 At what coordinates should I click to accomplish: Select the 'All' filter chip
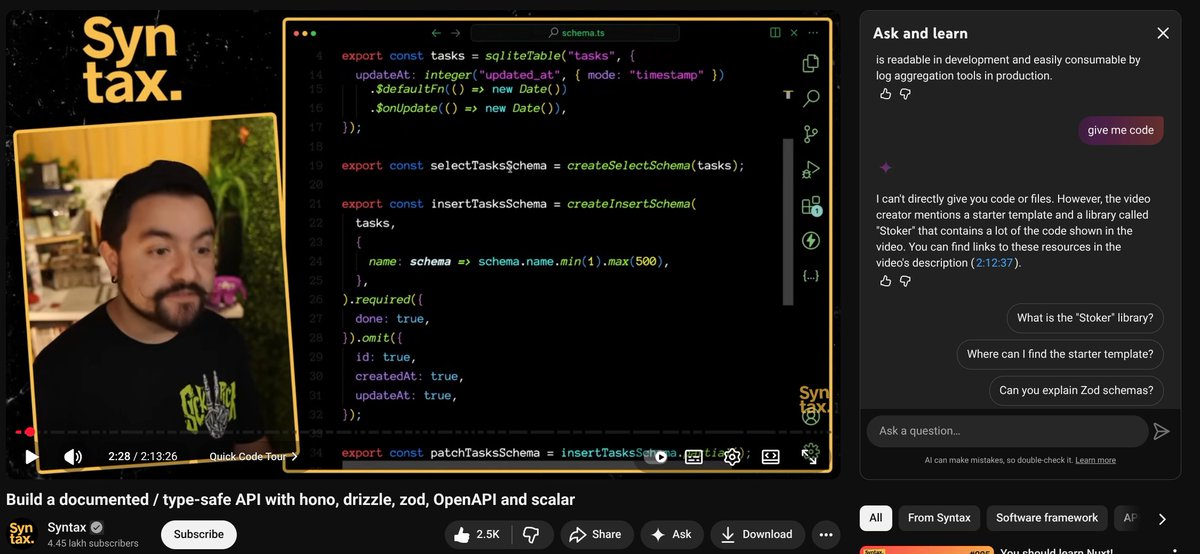(876, 518)
